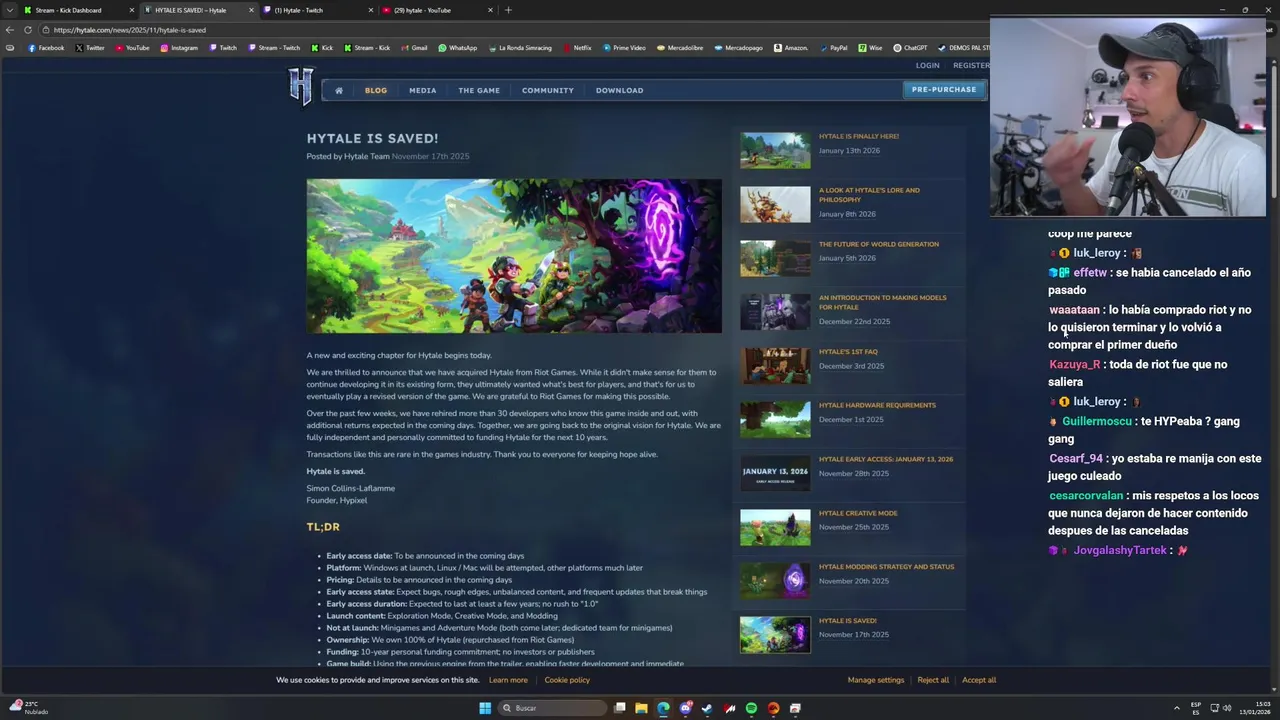
Task: Open the Twitch bookmark
Action: (x=223, y=48)
